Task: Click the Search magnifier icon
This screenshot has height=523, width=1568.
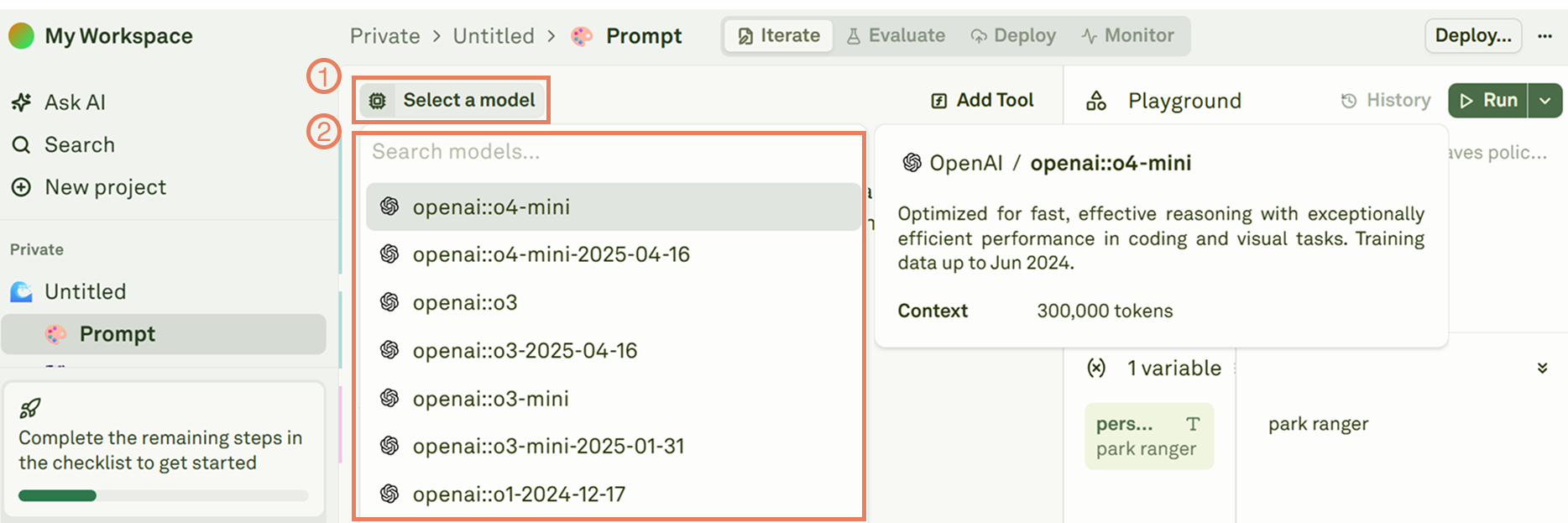Action: click(x=22, y=145)
